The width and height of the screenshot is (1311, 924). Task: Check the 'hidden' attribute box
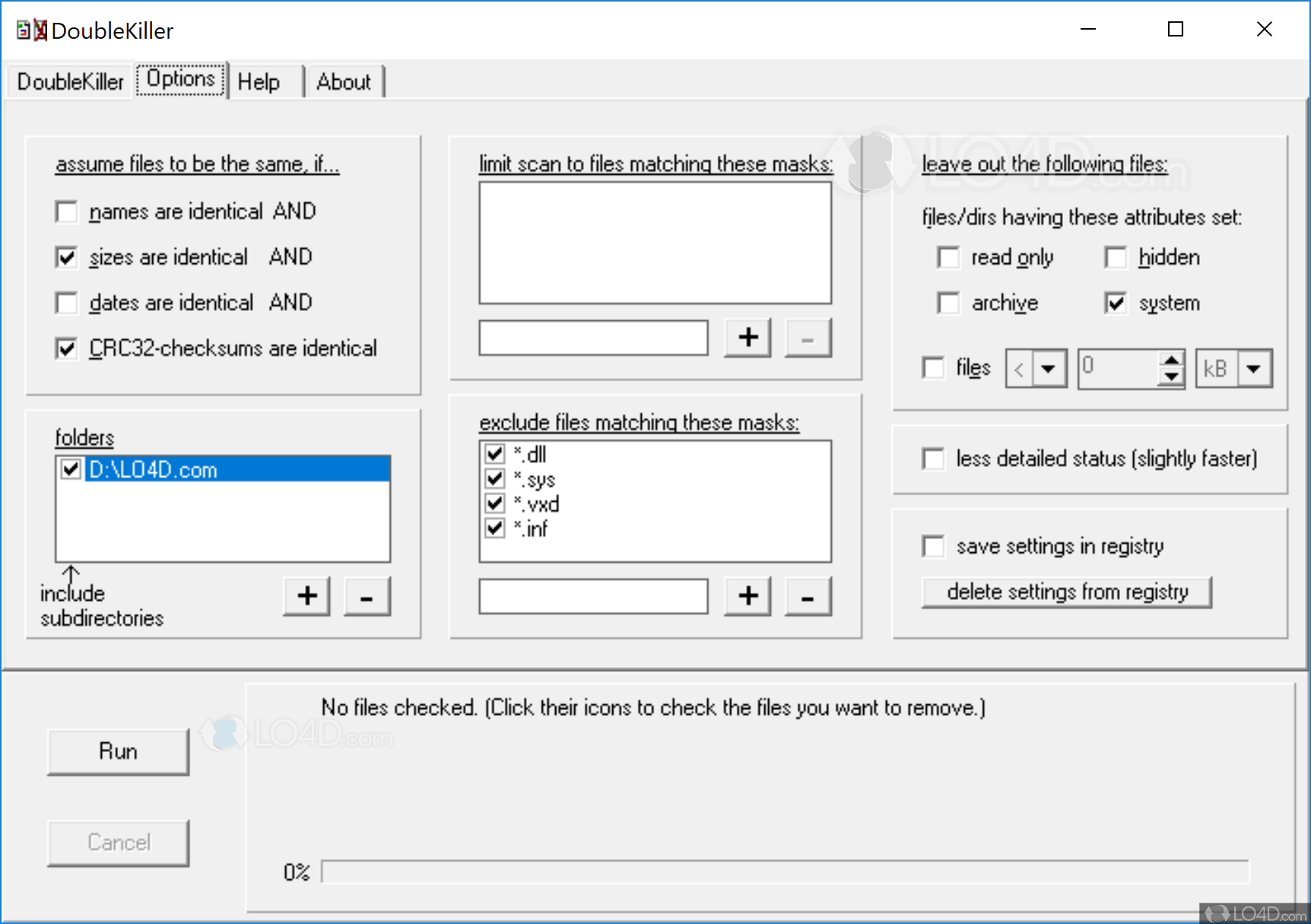1116,257
